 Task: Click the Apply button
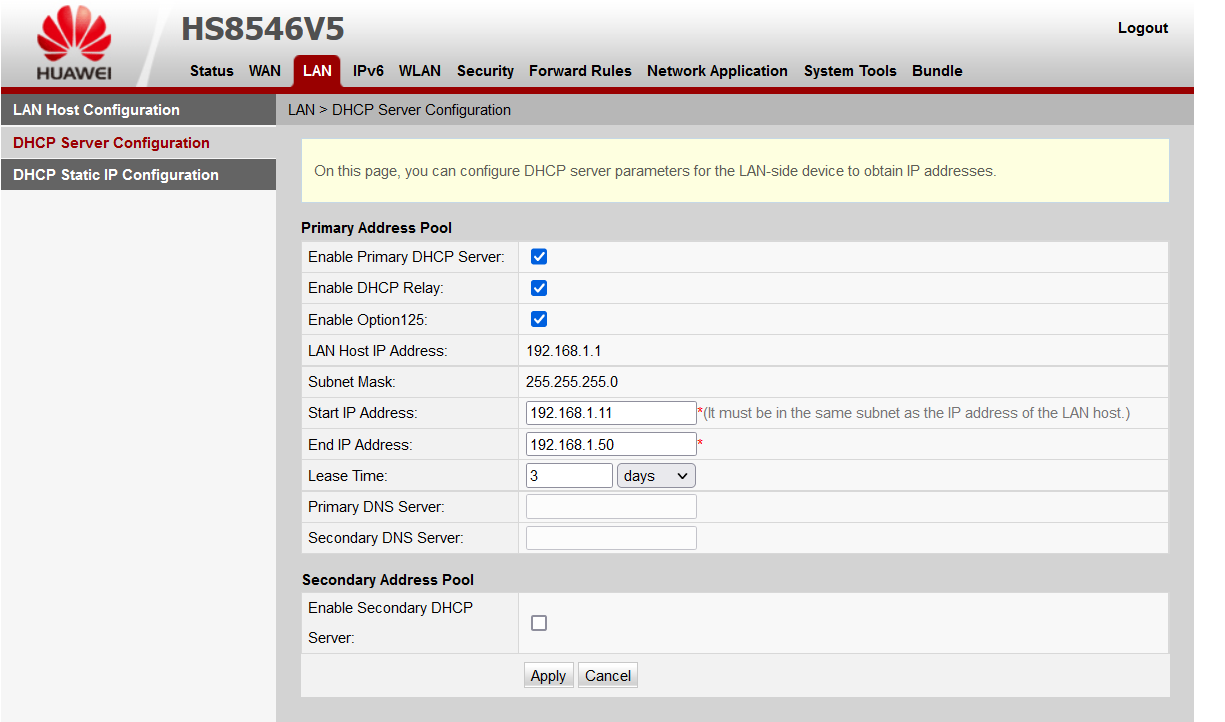coord(548,675)
